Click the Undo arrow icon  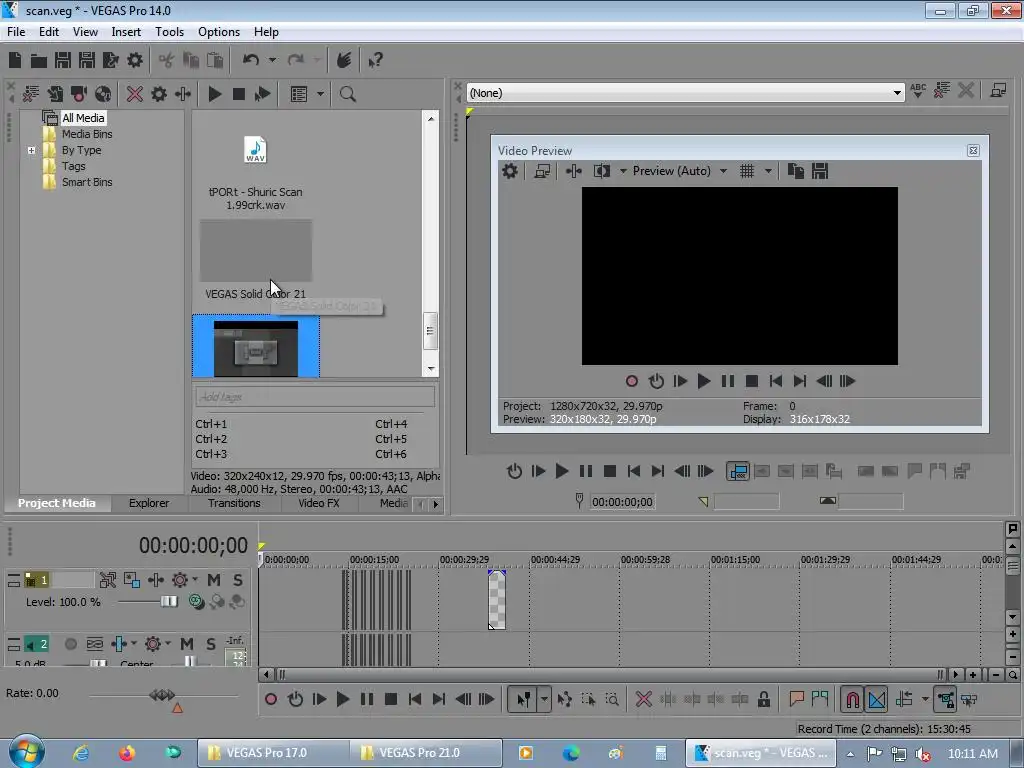(251, 60)
